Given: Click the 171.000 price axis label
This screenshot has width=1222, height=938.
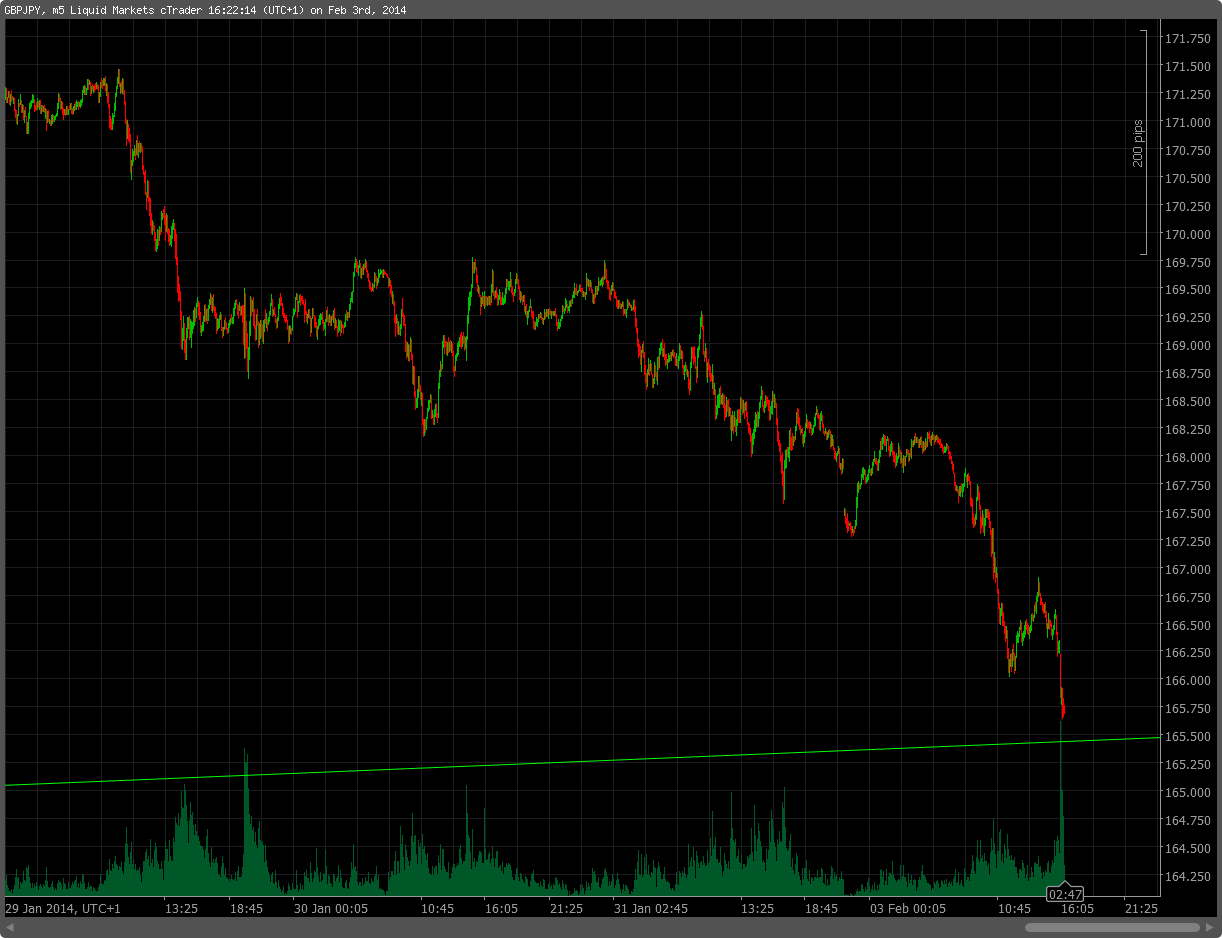Looking at the screenshot, I should coord(1187,123).
